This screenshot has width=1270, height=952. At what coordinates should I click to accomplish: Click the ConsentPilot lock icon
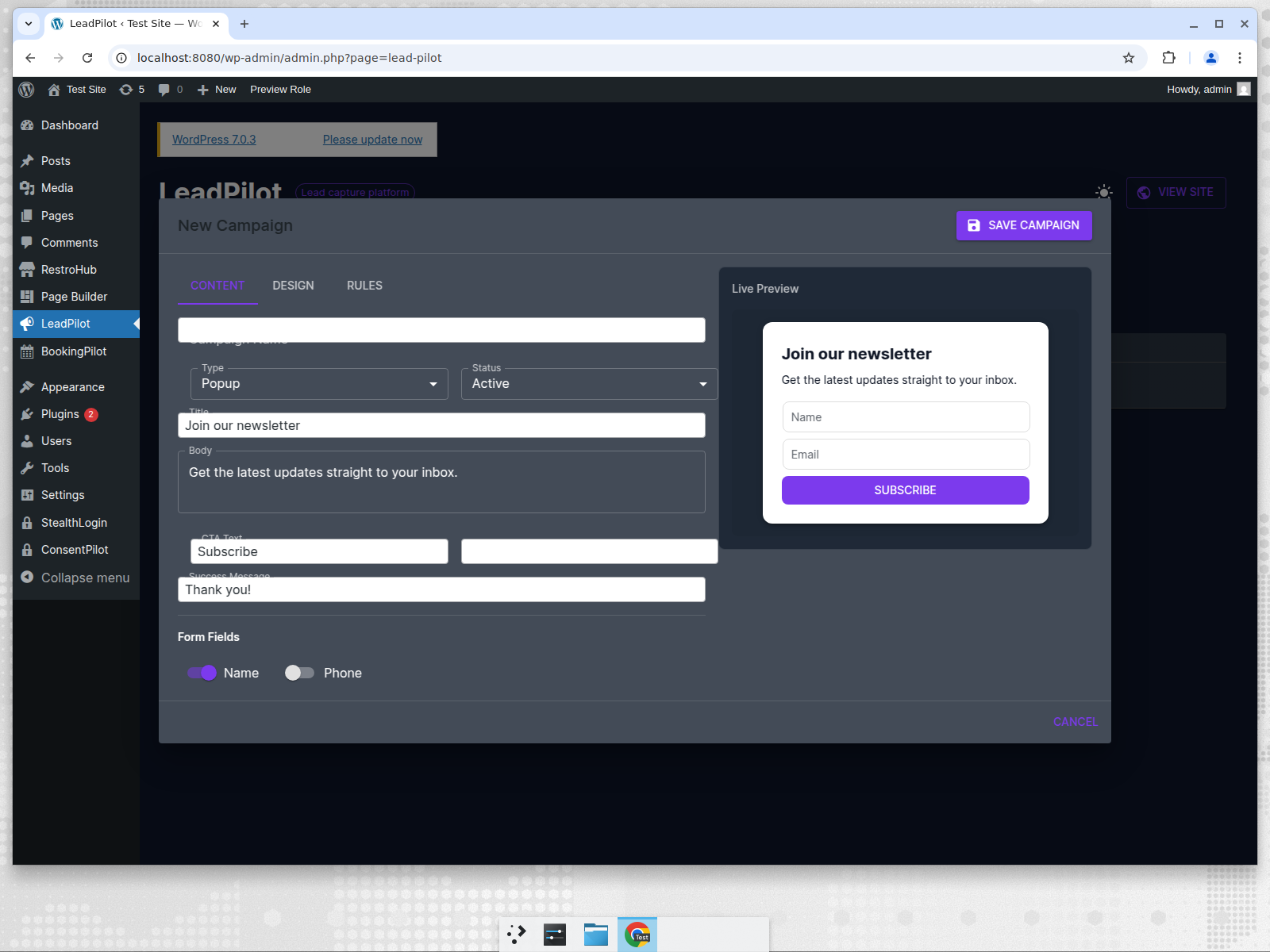(x=27, y=550)
